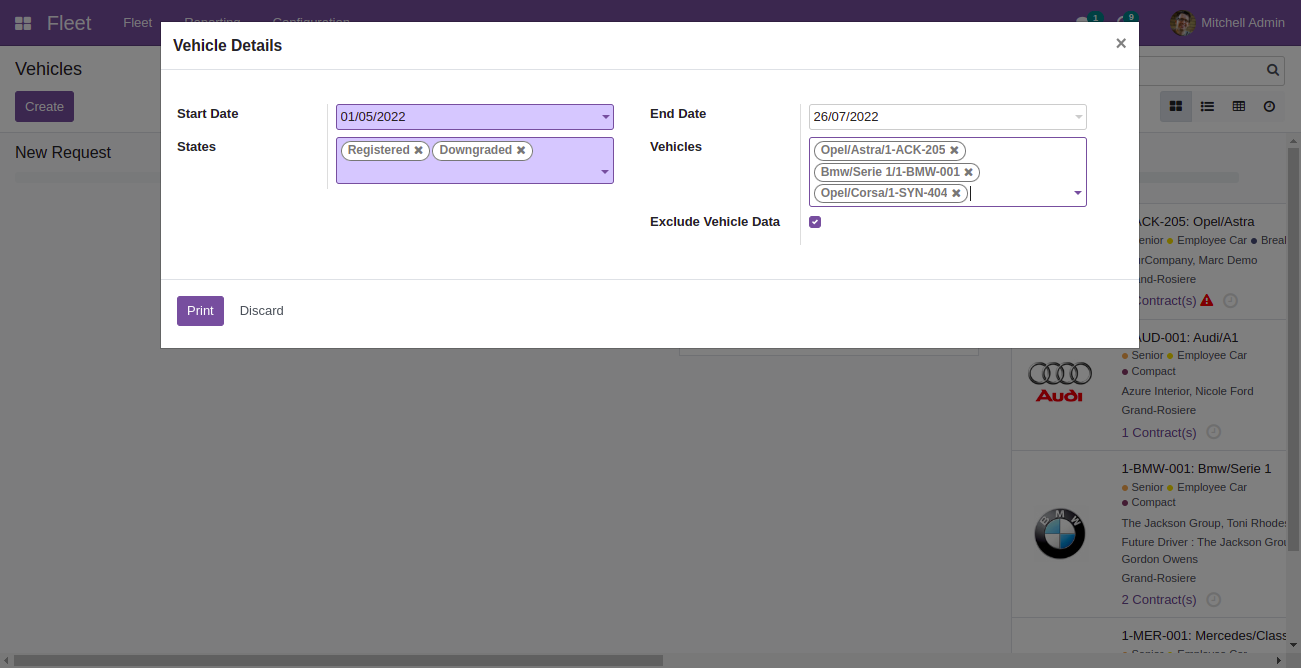Switch to the table grid view icon
The image size is (1301, 668).
(x=1238, y=106)
